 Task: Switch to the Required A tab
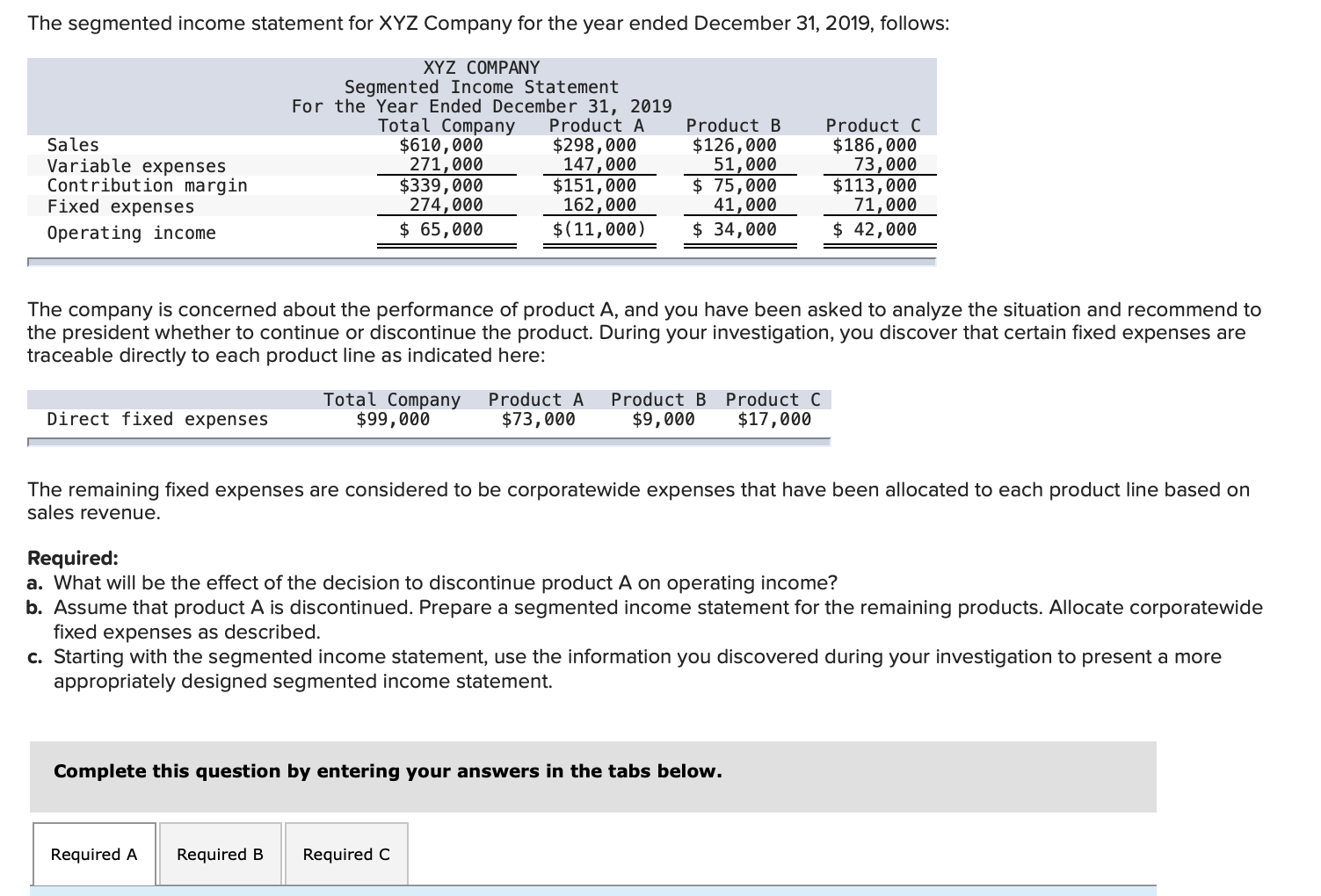point(92,853)
